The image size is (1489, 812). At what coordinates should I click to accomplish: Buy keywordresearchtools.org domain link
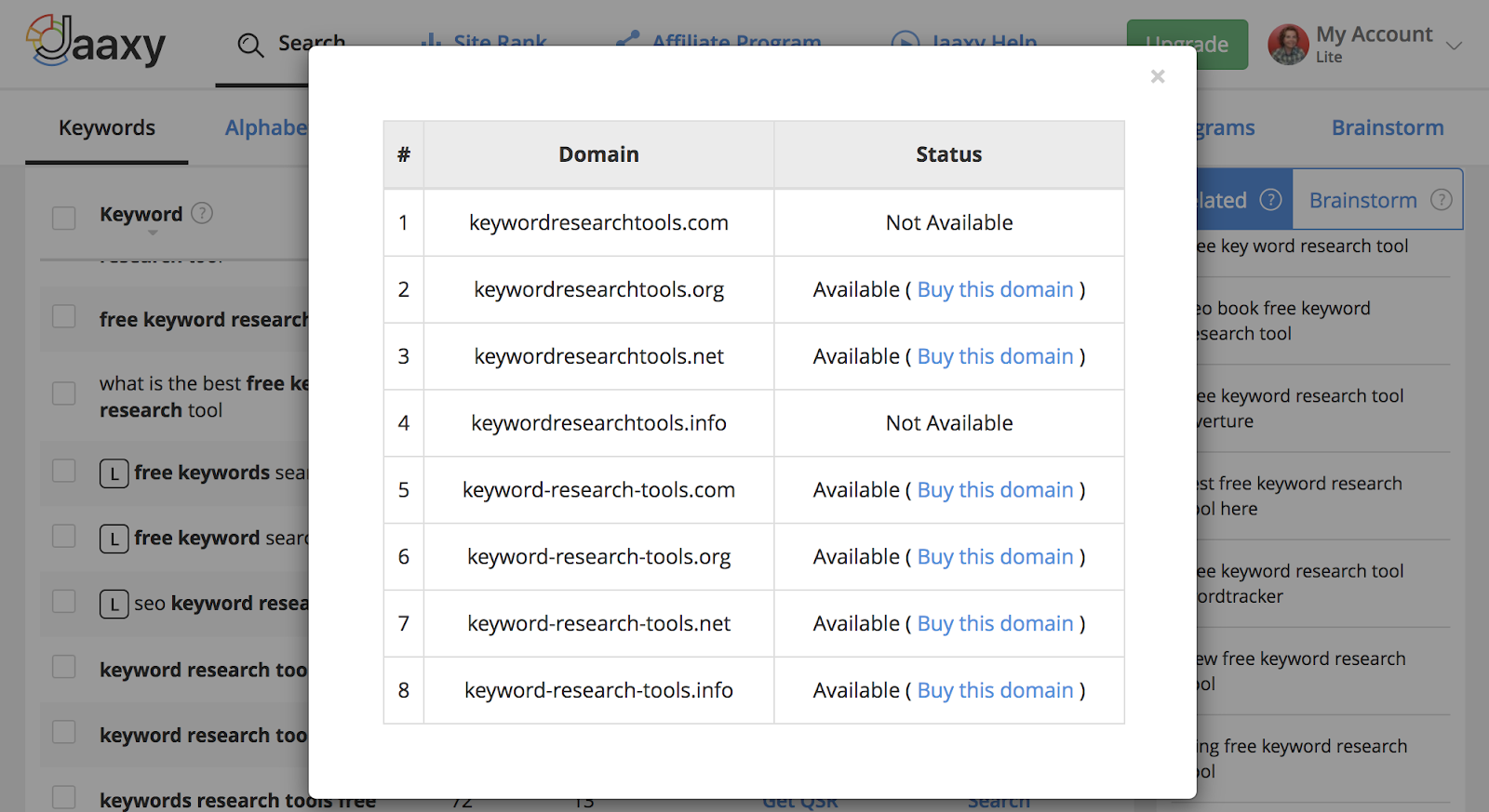tap(995, 290)
